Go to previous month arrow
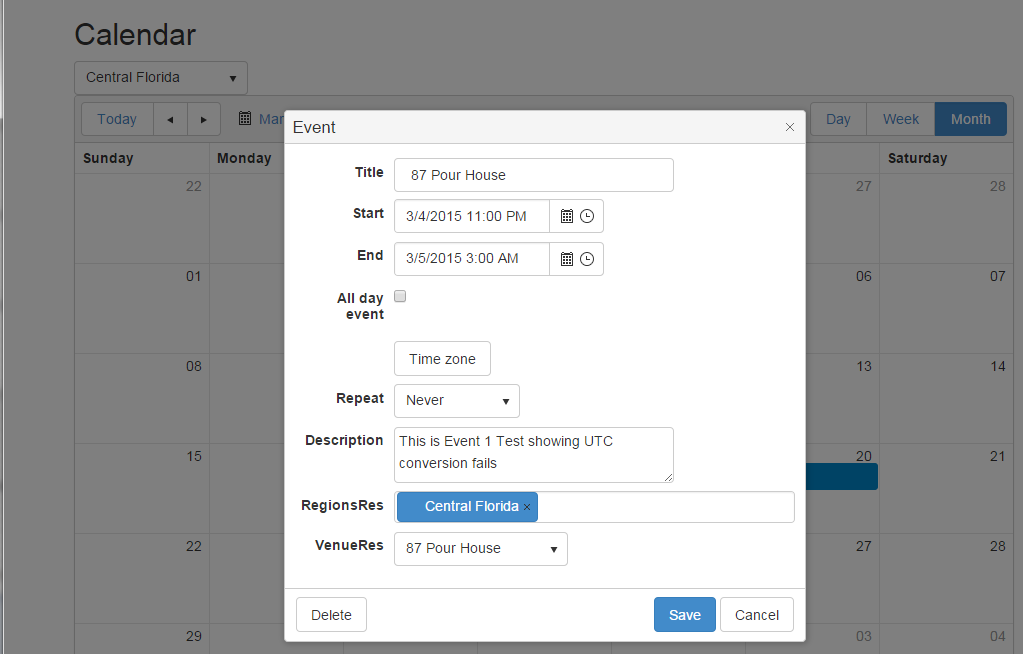This screenshot has width=1023, height=654. (170, 119)
